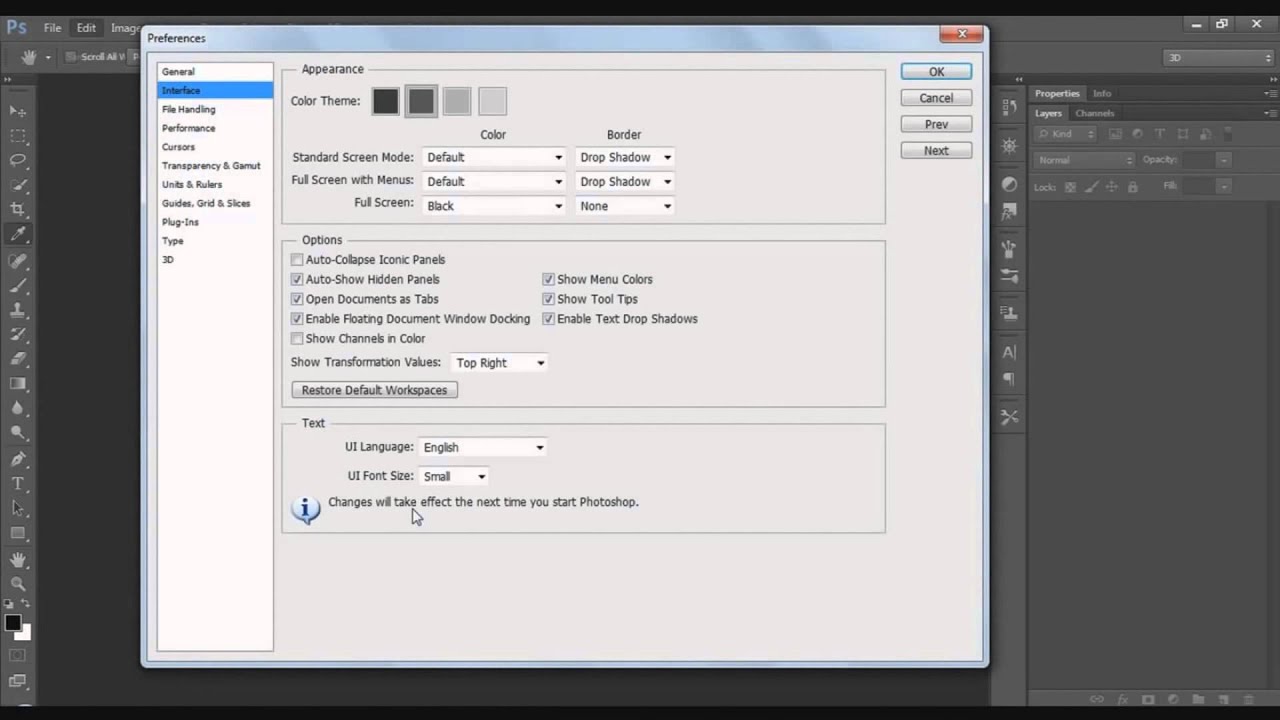Open the UI Language dropdown

(x=483, y=448)
